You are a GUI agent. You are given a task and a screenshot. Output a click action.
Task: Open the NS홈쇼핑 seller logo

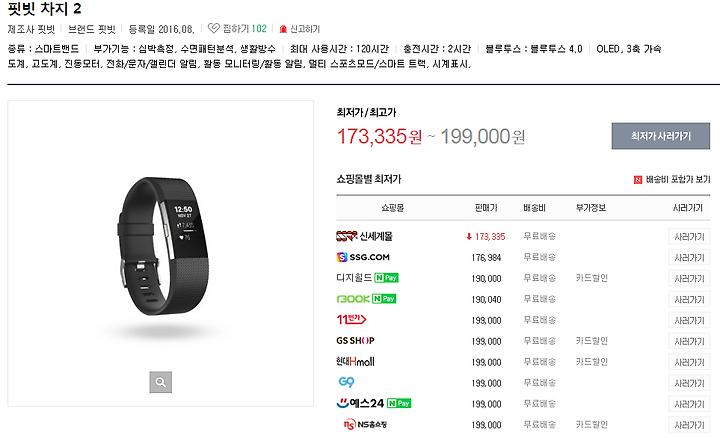[x=365, y=424]
